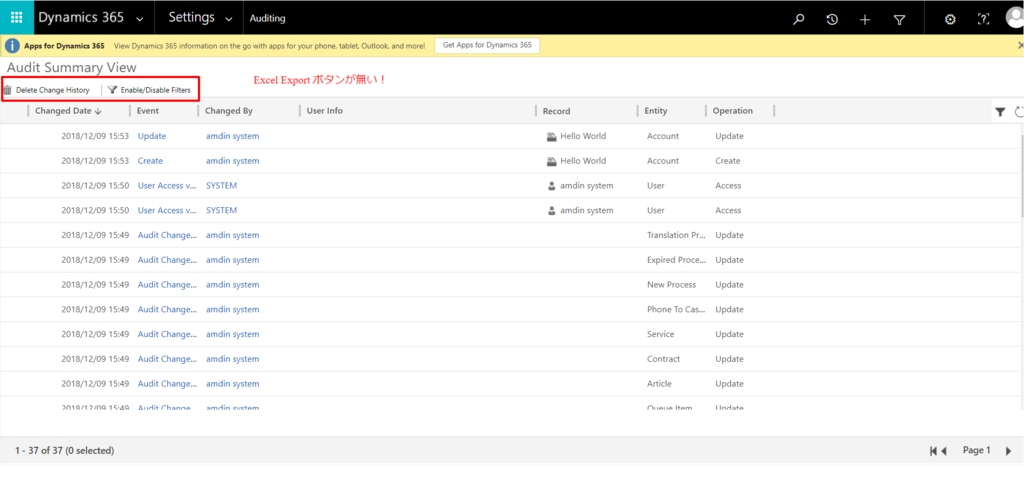
Task: Click account icon beside first Hello World
Action: [x=551, y=137]
